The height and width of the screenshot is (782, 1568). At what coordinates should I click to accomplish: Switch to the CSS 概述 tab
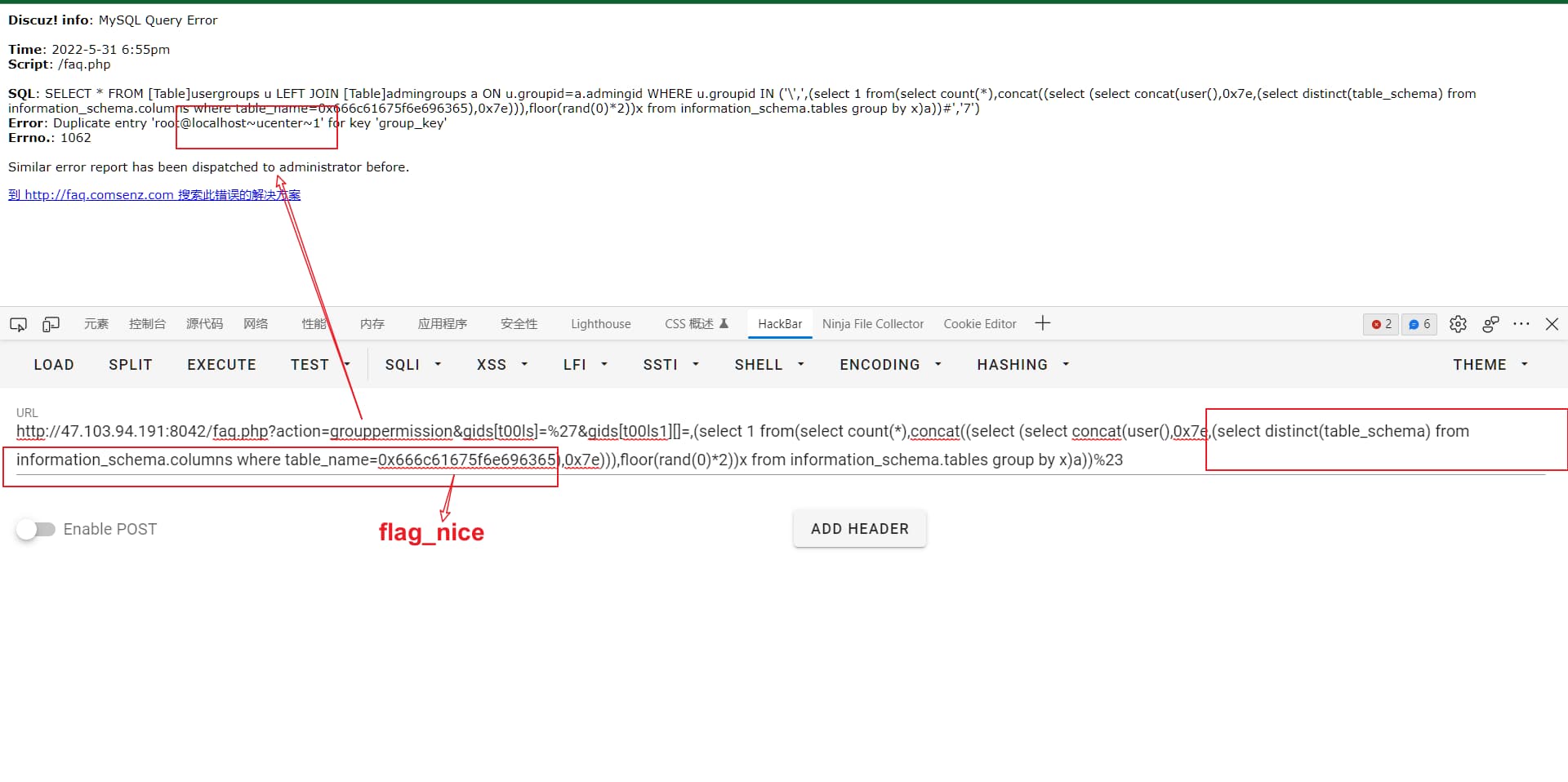coord(697,324)
